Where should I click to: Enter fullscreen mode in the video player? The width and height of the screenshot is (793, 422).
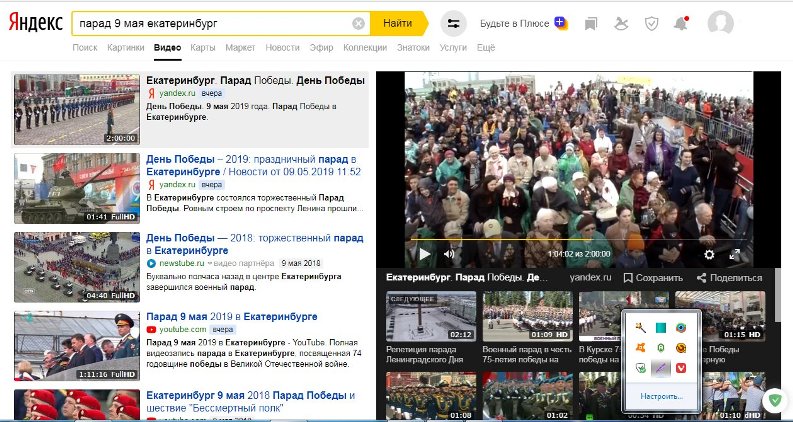[x=735, y=254]
